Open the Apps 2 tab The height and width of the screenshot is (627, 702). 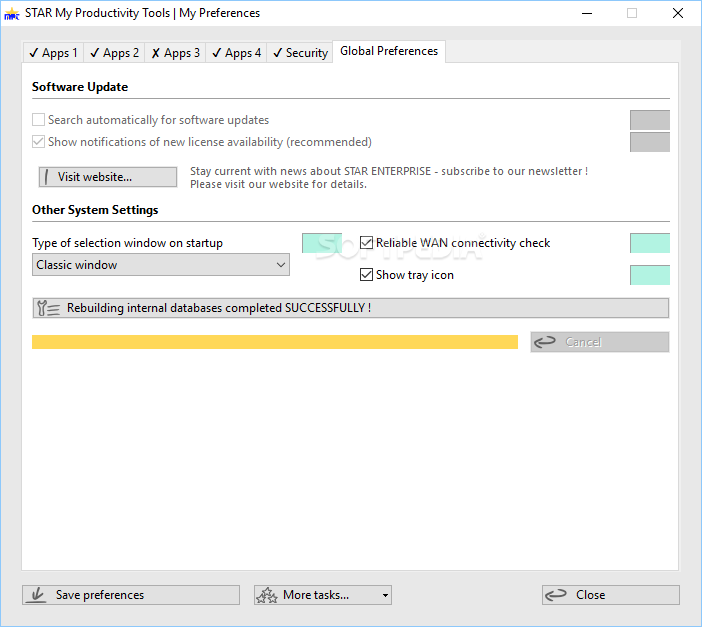coord(114,53)
